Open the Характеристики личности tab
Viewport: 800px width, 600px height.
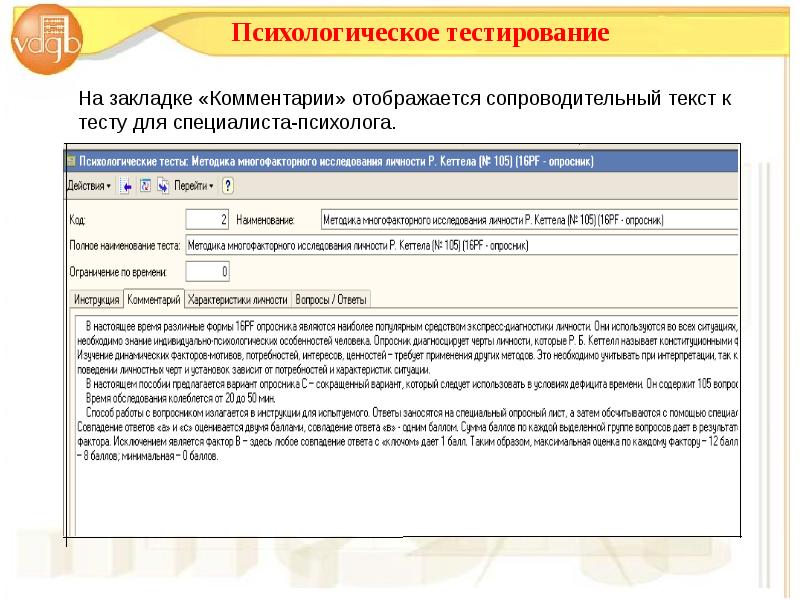coord(238,299)
